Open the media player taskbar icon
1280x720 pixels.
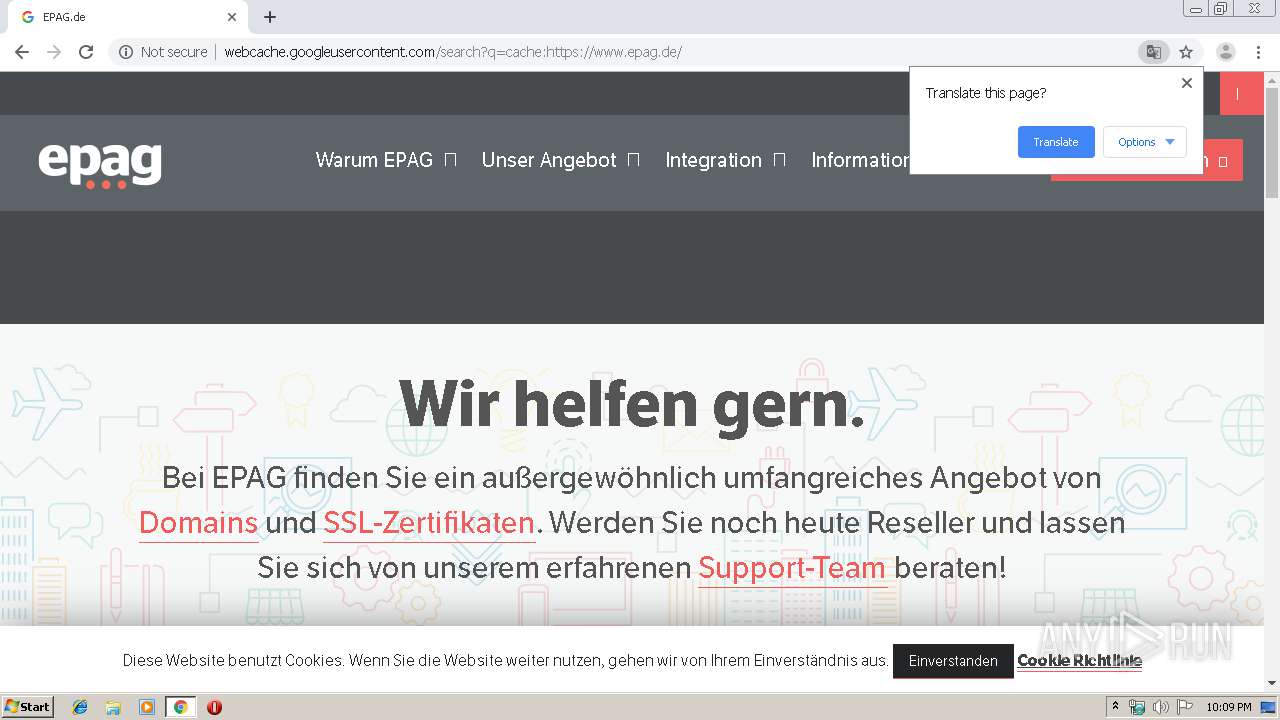coord(147,707)
